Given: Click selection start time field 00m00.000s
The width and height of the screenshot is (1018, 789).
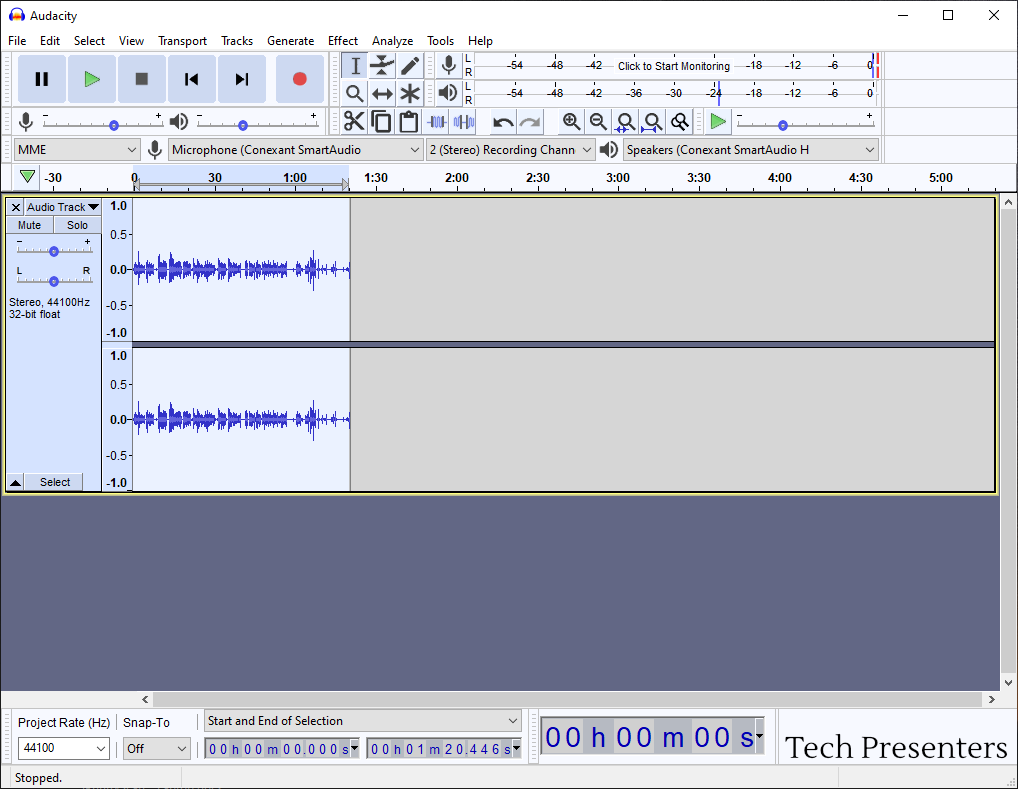Looking at the screenshot, I should (x=282, y=749).
